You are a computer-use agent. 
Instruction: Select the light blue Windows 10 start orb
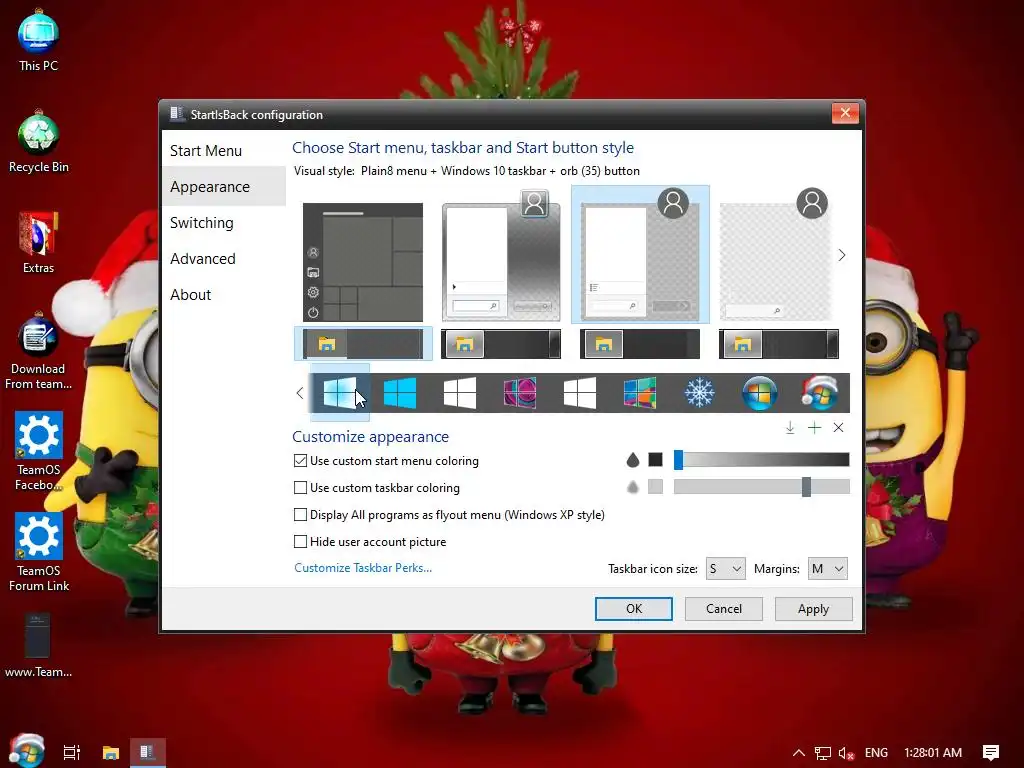click(340, 392)
